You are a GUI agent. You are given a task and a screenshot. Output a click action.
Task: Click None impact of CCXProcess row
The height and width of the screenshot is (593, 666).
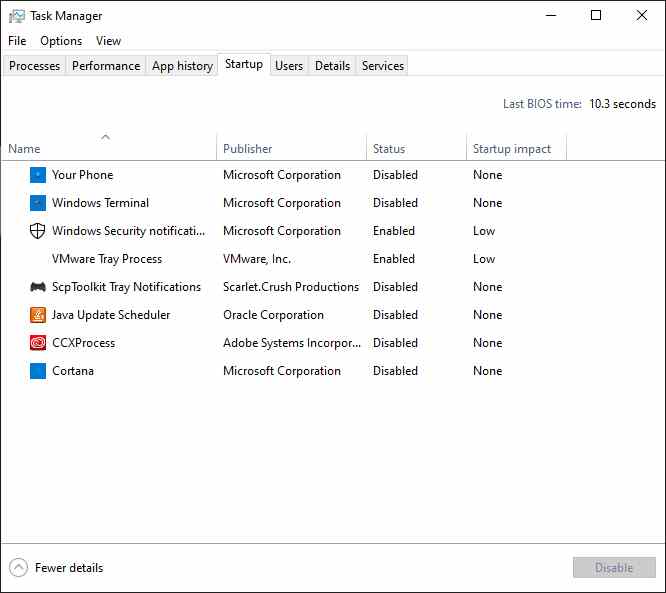[x=488, y=343]
